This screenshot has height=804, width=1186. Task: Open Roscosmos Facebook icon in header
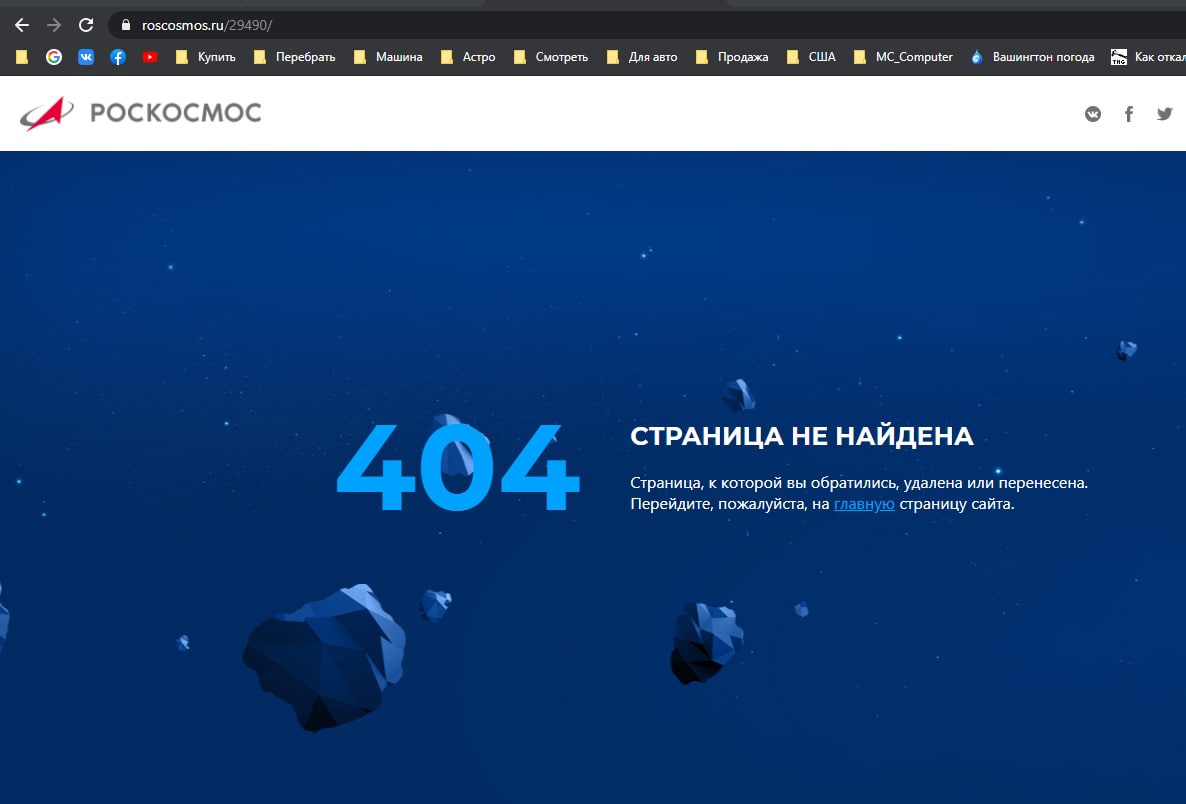1129,114
